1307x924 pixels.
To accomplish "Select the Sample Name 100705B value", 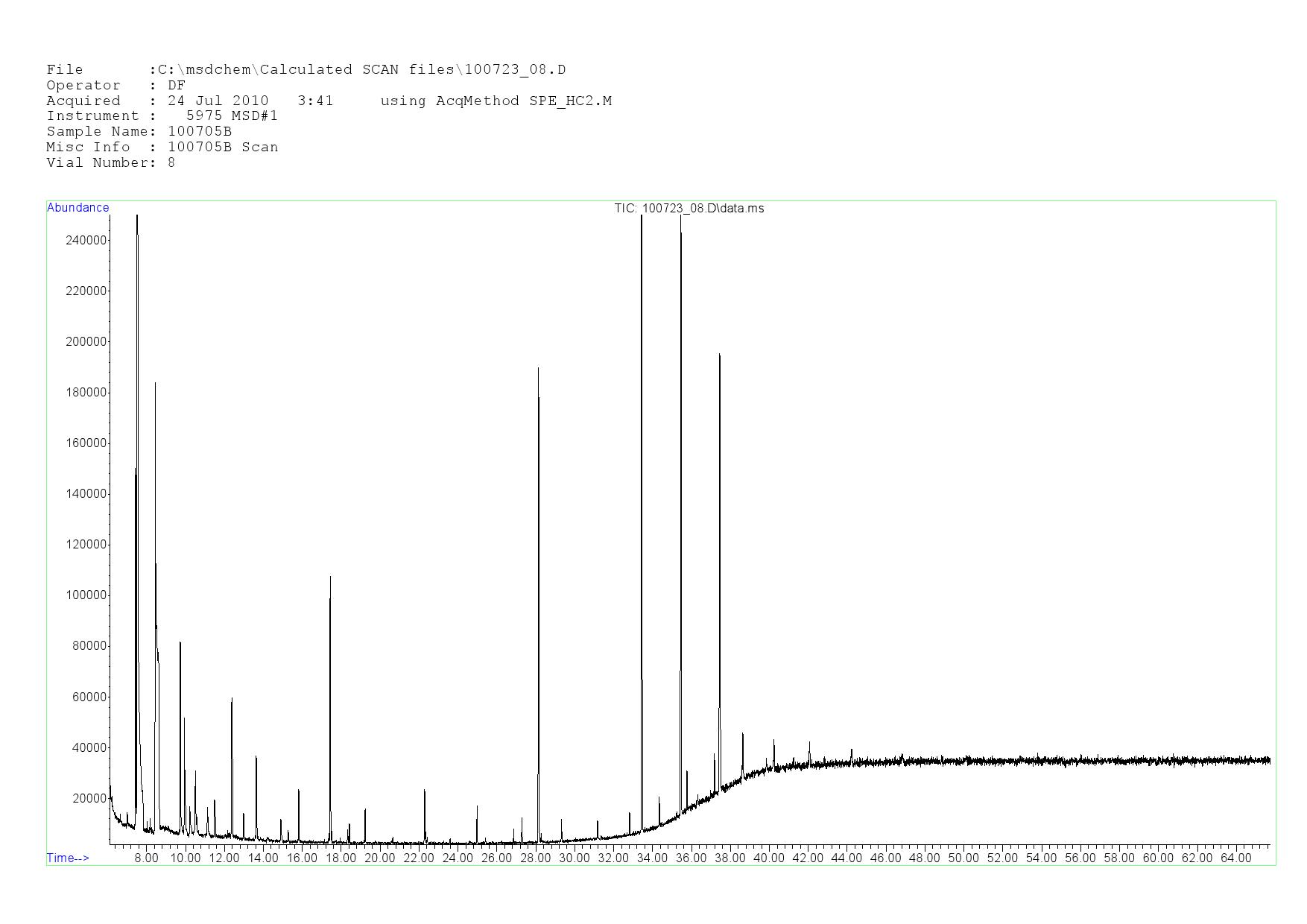I will pos(200,131).
